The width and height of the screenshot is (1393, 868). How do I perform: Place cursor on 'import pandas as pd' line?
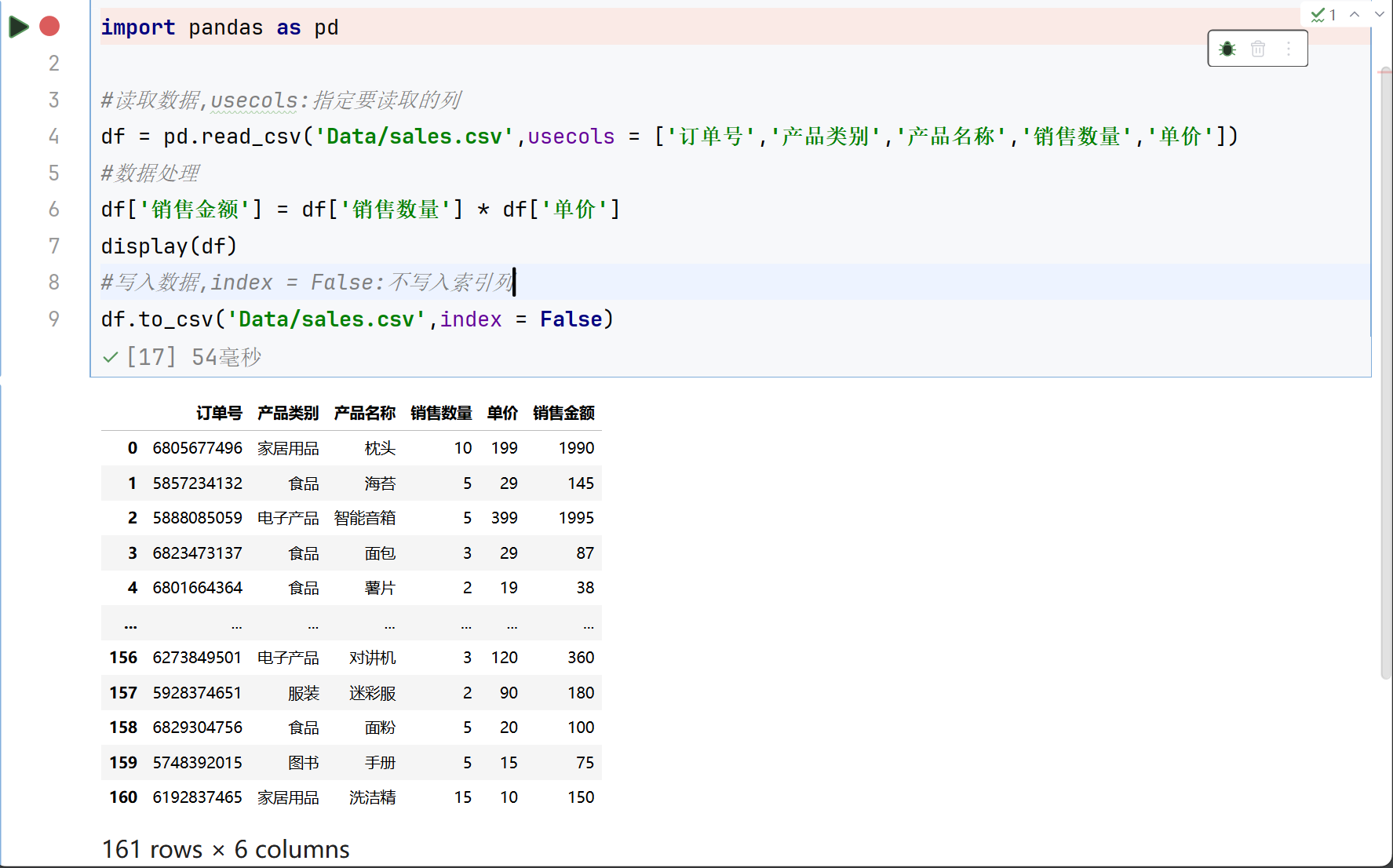(220, 27)
